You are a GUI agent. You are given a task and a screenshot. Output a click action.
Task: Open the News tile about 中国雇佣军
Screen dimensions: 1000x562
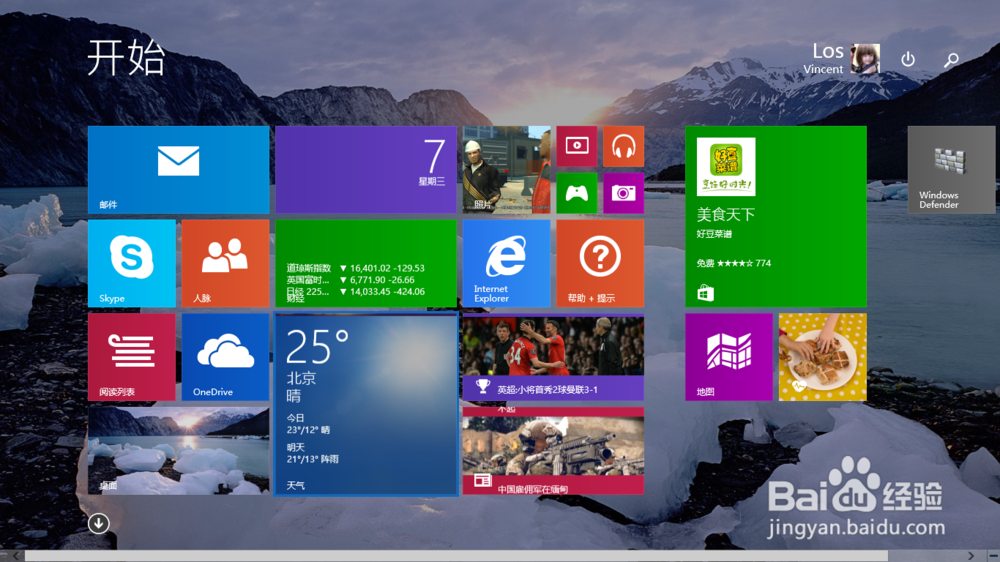[x=554, y=451]
